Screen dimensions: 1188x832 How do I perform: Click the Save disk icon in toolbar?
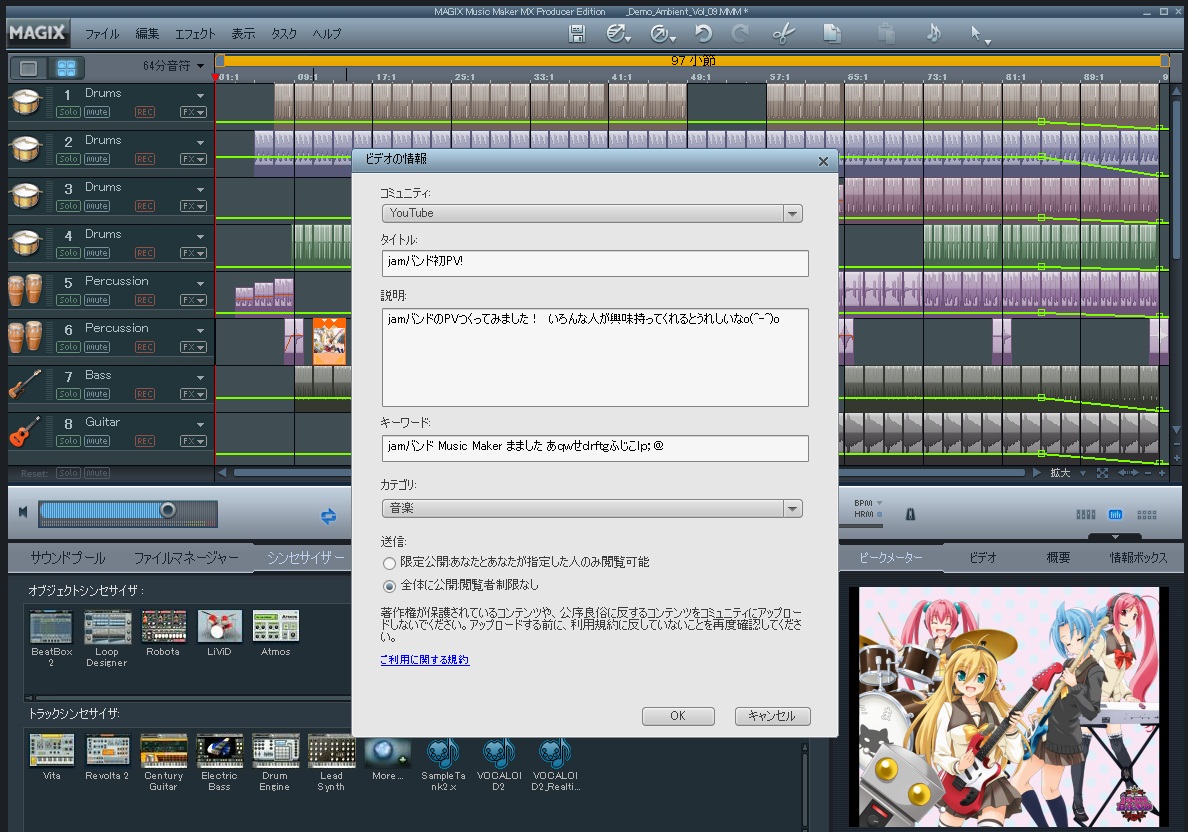point(577,34)
